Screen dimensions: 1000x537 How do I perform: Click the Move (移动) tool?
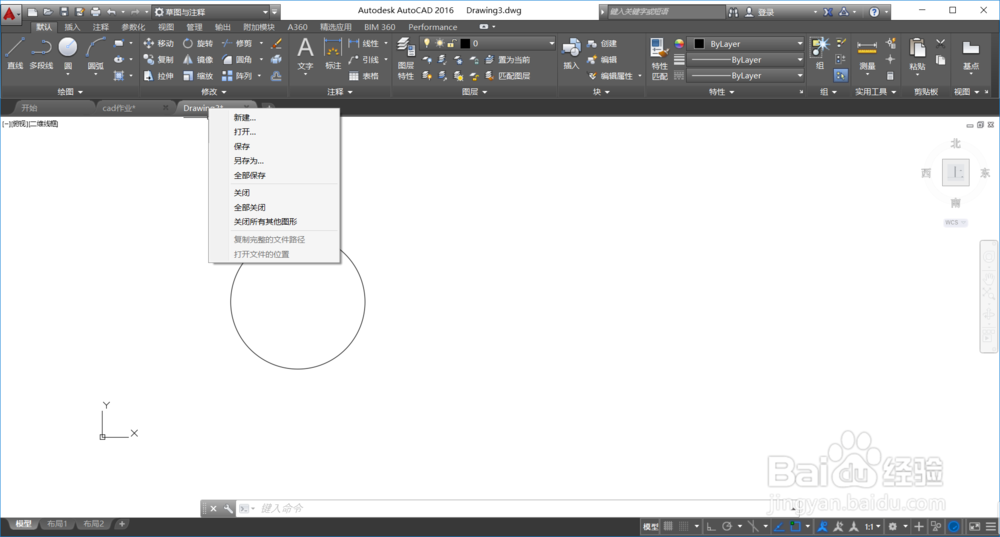coord(158,43)
